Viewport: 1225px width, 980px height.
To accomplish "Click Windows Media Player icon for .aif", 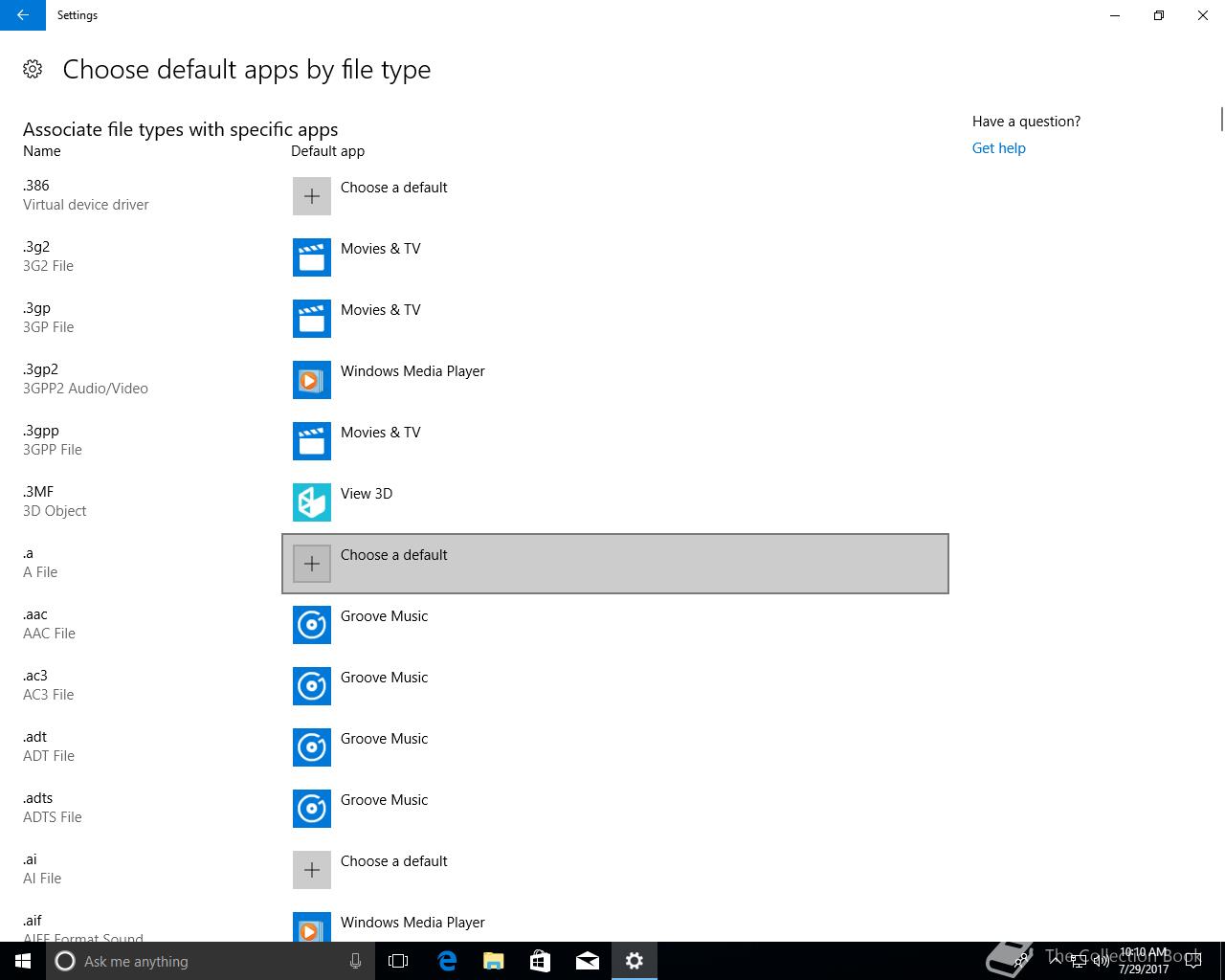I will tap(312, 926).
